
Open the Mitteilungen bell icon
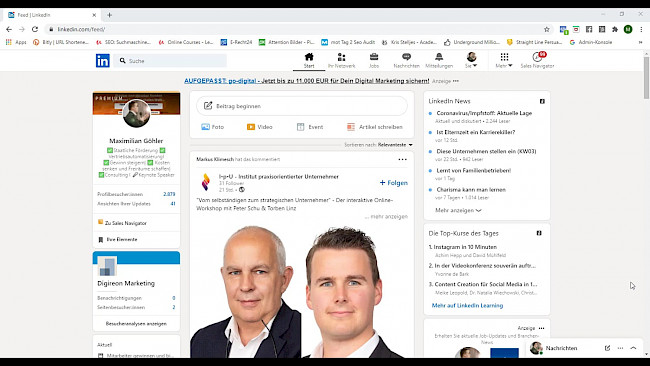point(439,61)
